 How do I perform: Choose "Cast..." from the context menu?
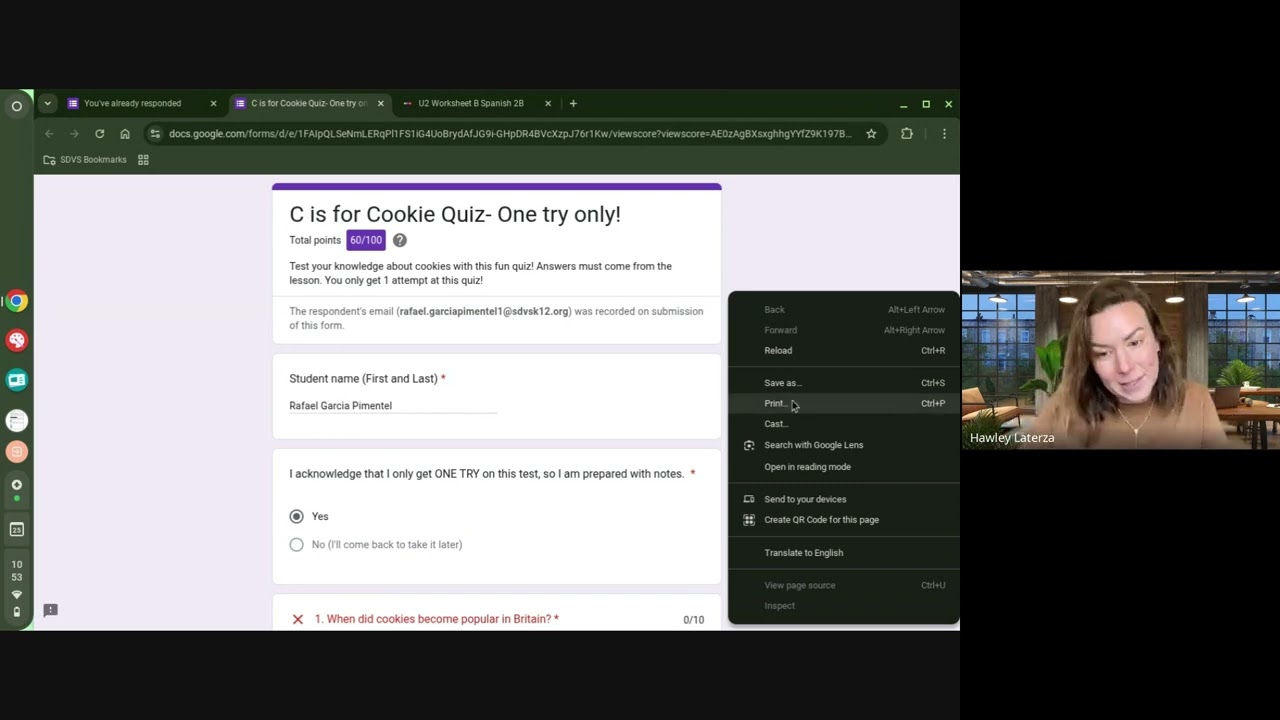pos(843,424)
